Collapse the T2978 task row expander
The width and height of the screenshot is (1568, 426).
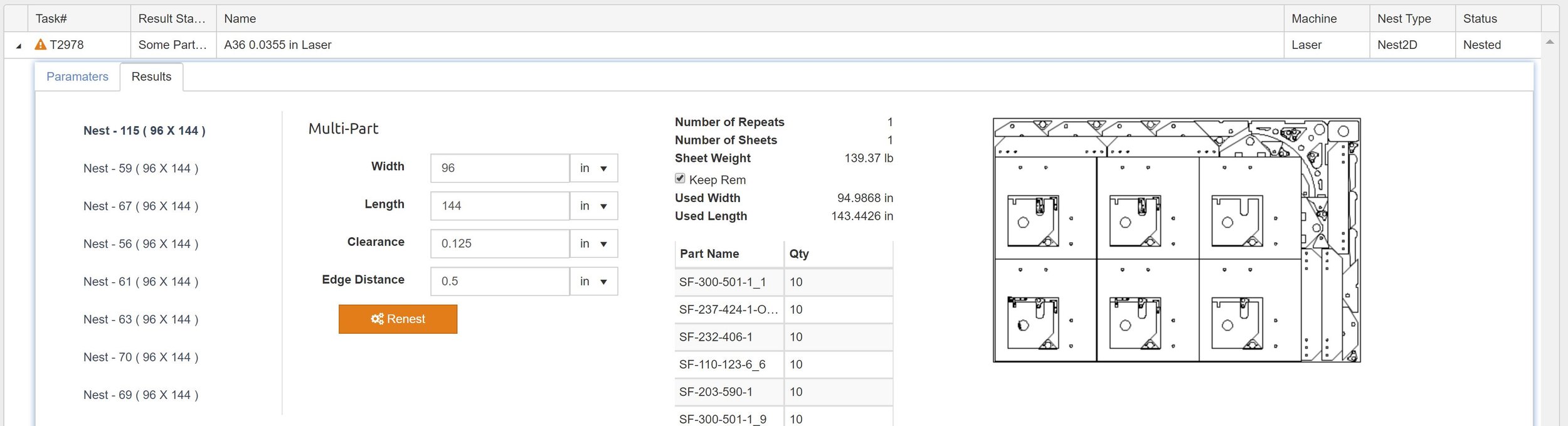pos(19,46)
